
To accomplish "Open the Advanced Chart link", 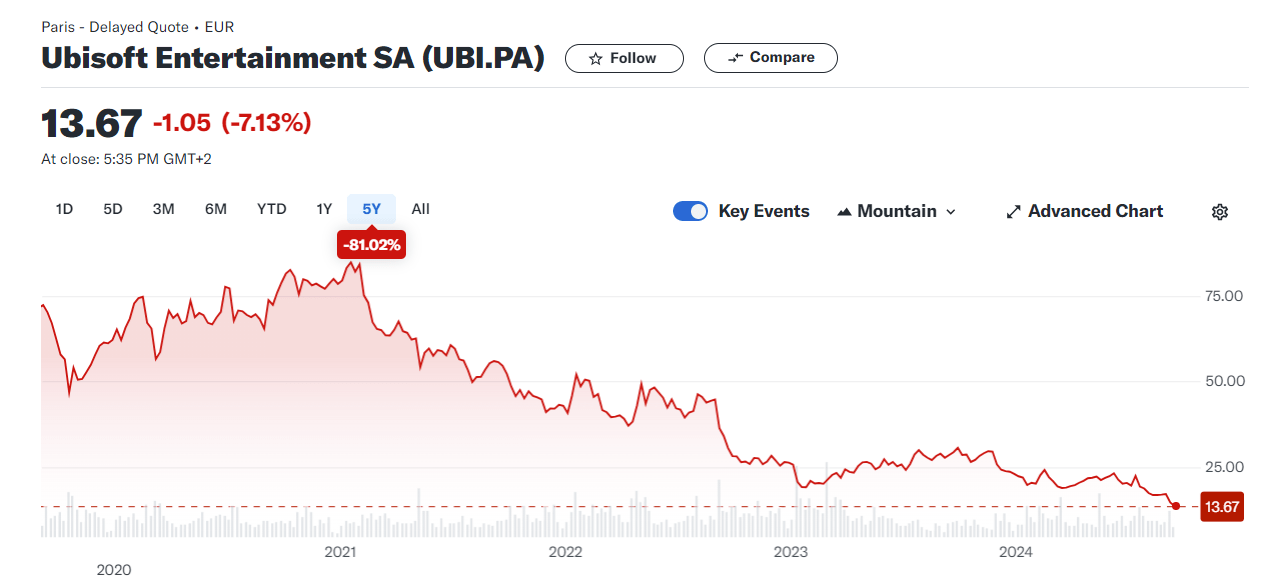I will [1085, 211].
